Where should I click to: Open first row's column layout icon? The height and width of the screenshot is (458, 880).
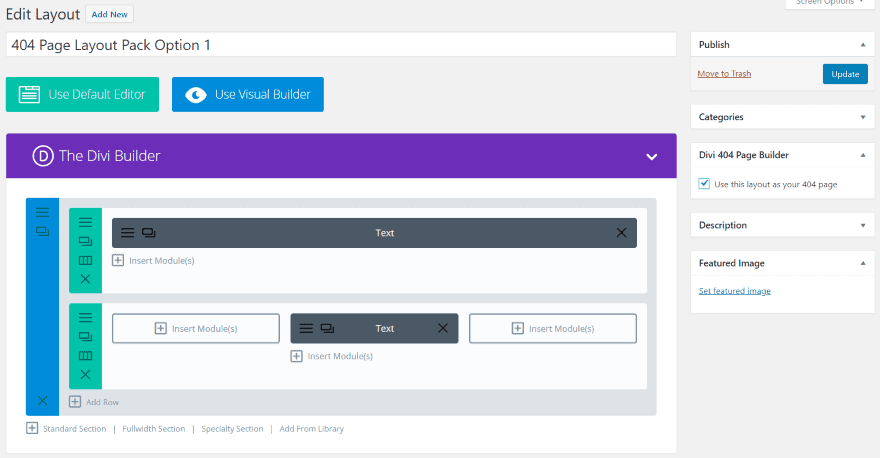coord(85,260)
